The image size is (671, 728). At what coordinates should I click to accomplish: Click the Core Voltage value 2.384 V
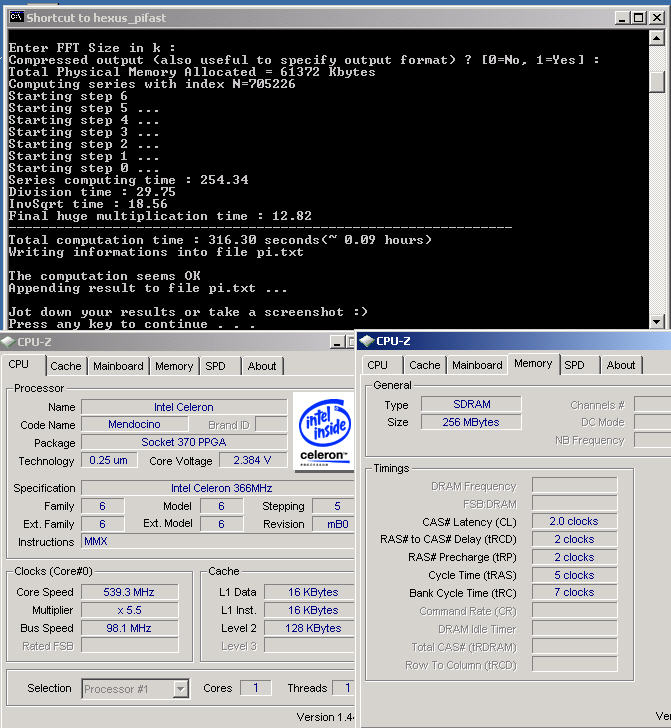(x=253, y=460)
